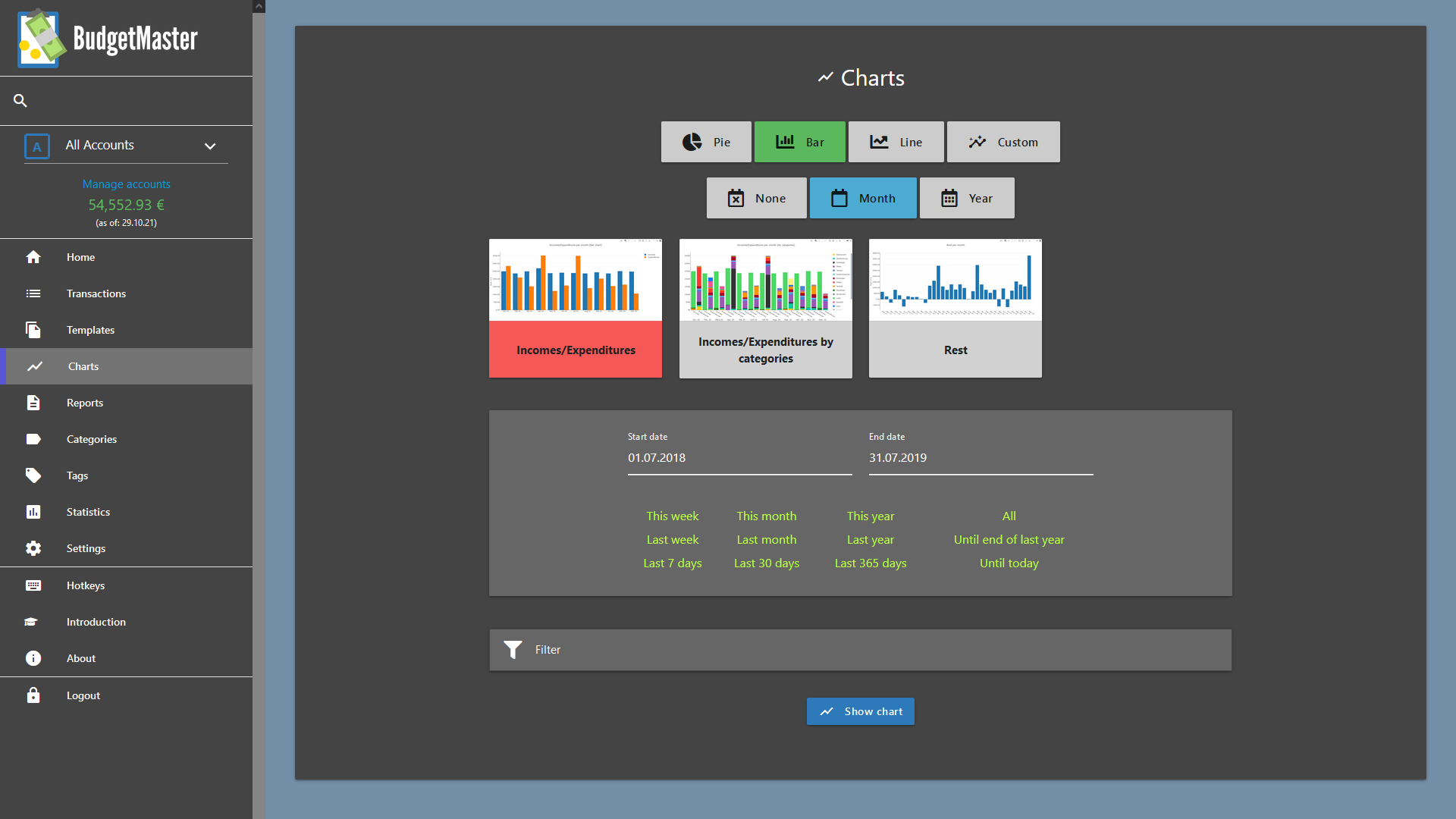Click the End date field
Image resolution: width=1456 pixels, height=819 pixels.
pyautogui.click(x=981, y=458)
